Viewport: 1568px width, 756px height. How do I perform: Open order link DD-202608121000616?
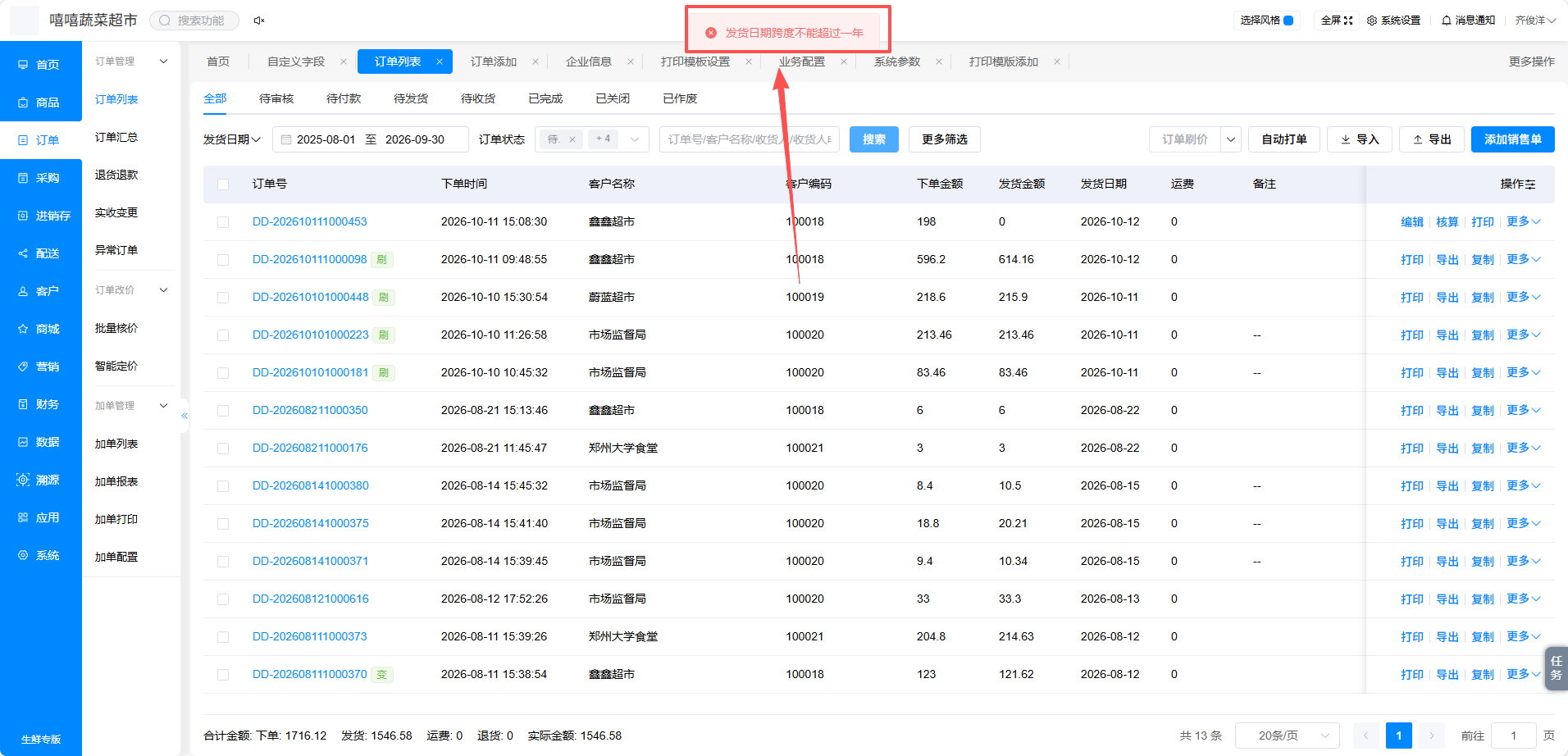click(x=311, y=599)
